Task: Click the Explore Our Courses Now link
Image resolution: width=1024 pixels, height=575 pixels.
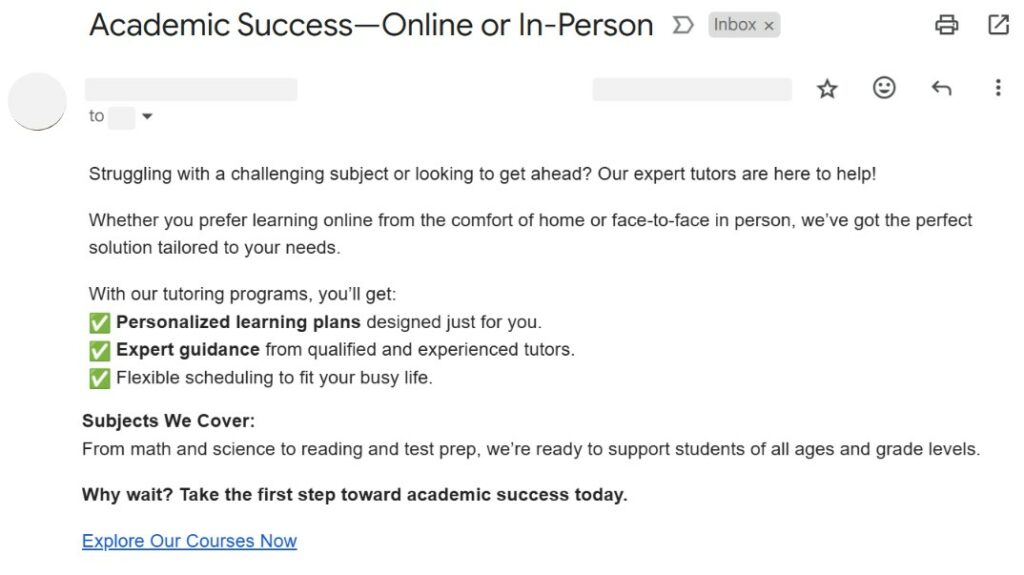Action: click(x=189, y=541)
